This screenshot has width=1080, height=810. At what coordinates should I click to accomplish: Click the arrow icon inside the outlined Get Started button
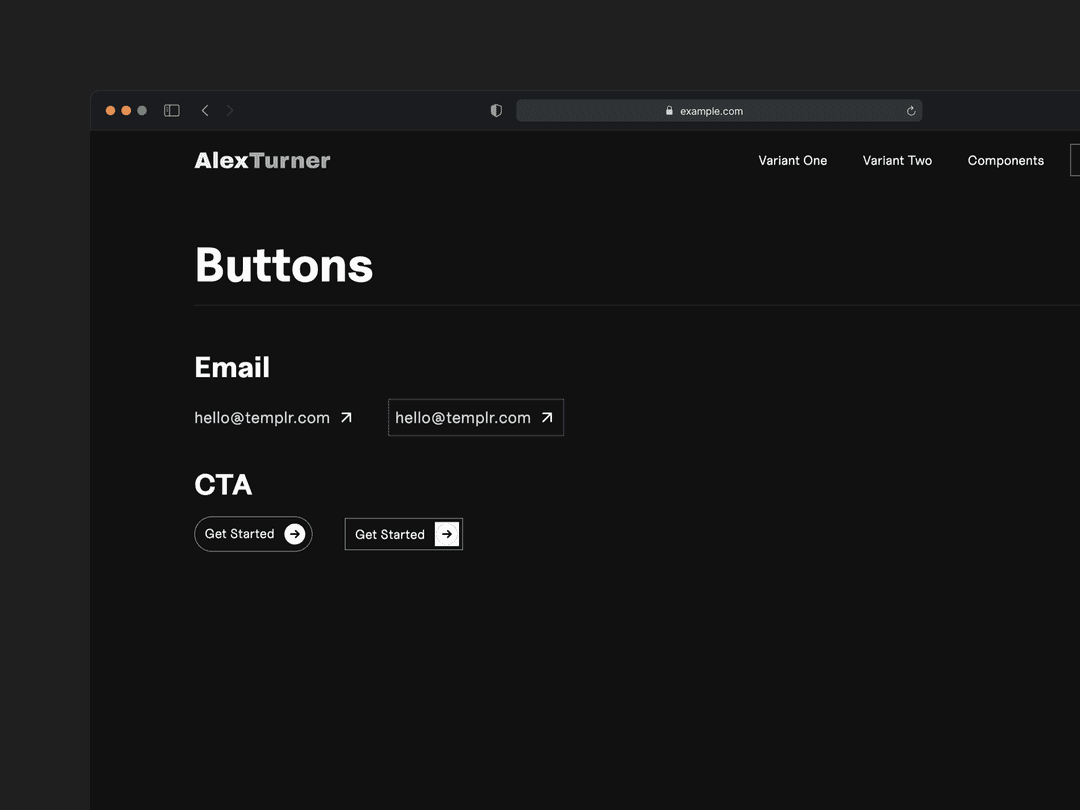[446, 533]
